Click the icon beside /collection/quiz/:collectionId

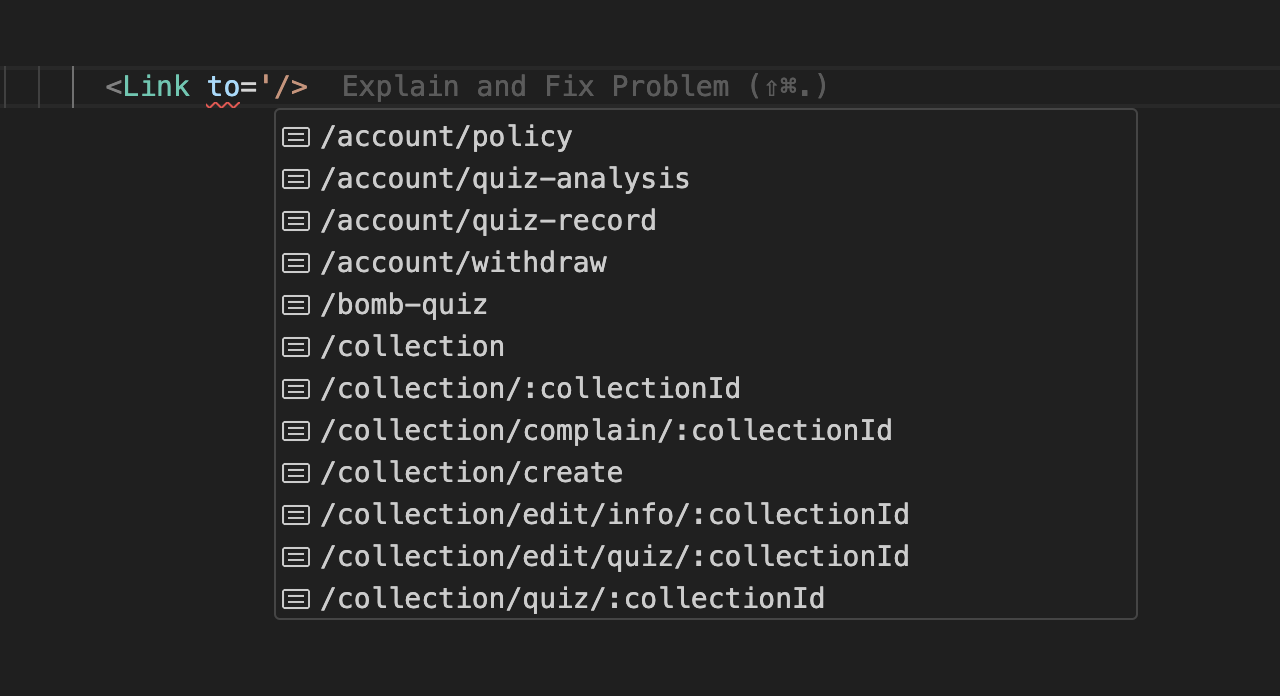click(x=296, y=599)
